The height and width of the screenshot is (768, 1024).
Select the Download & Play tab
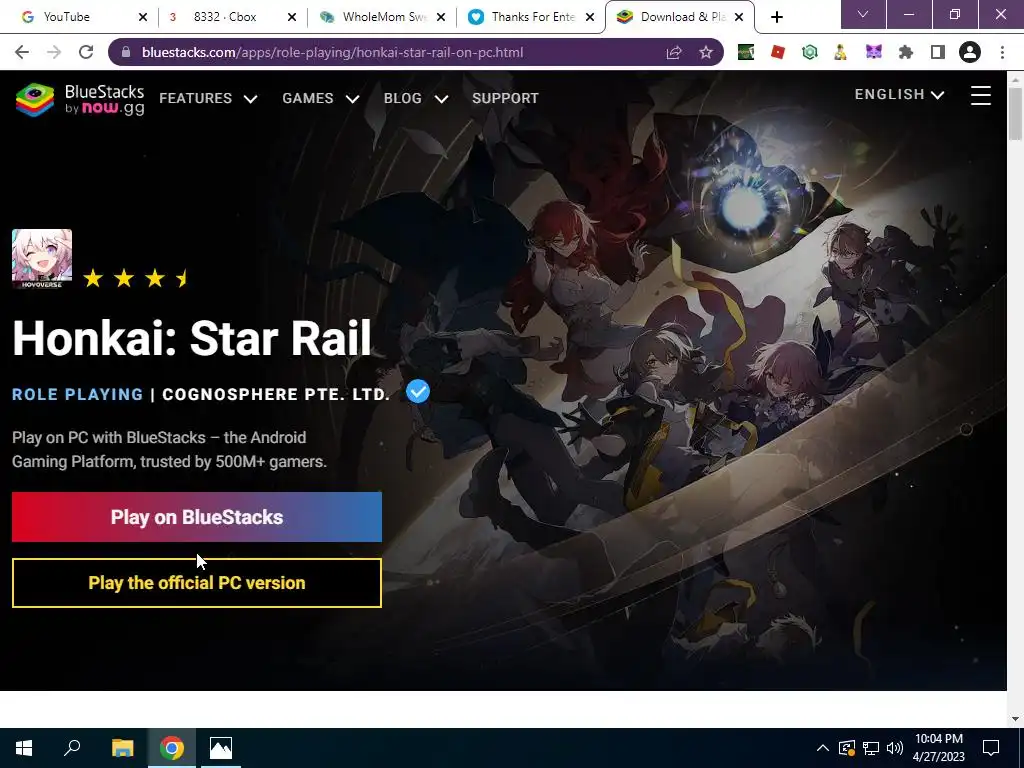[682, 17]
